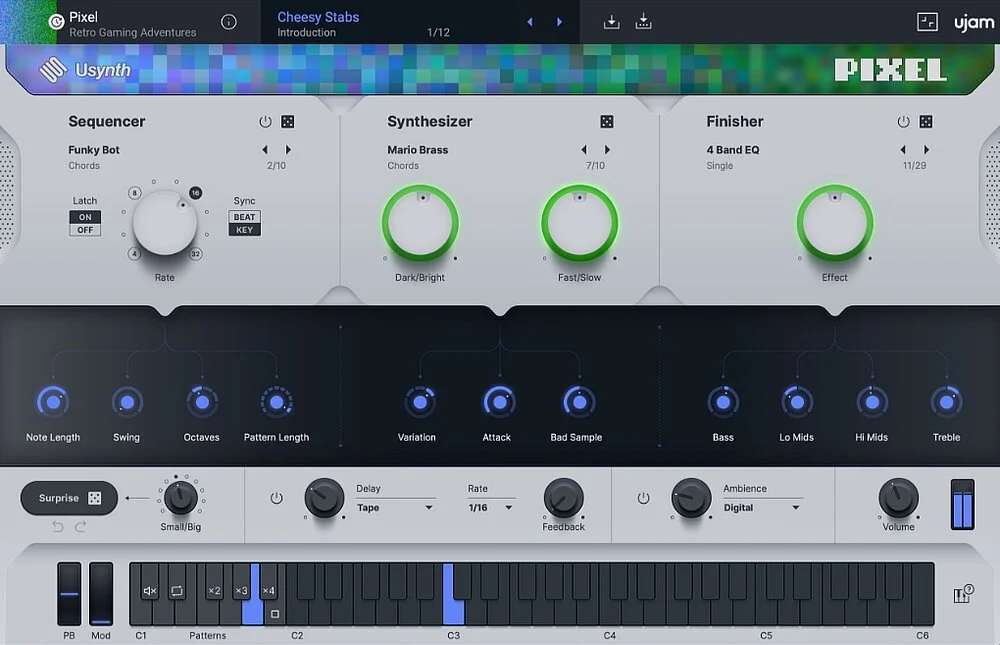Select next Synthesizer preset after Mario Brass
Viewport: 1000px width, 645px height.
[x=607, y=150]
